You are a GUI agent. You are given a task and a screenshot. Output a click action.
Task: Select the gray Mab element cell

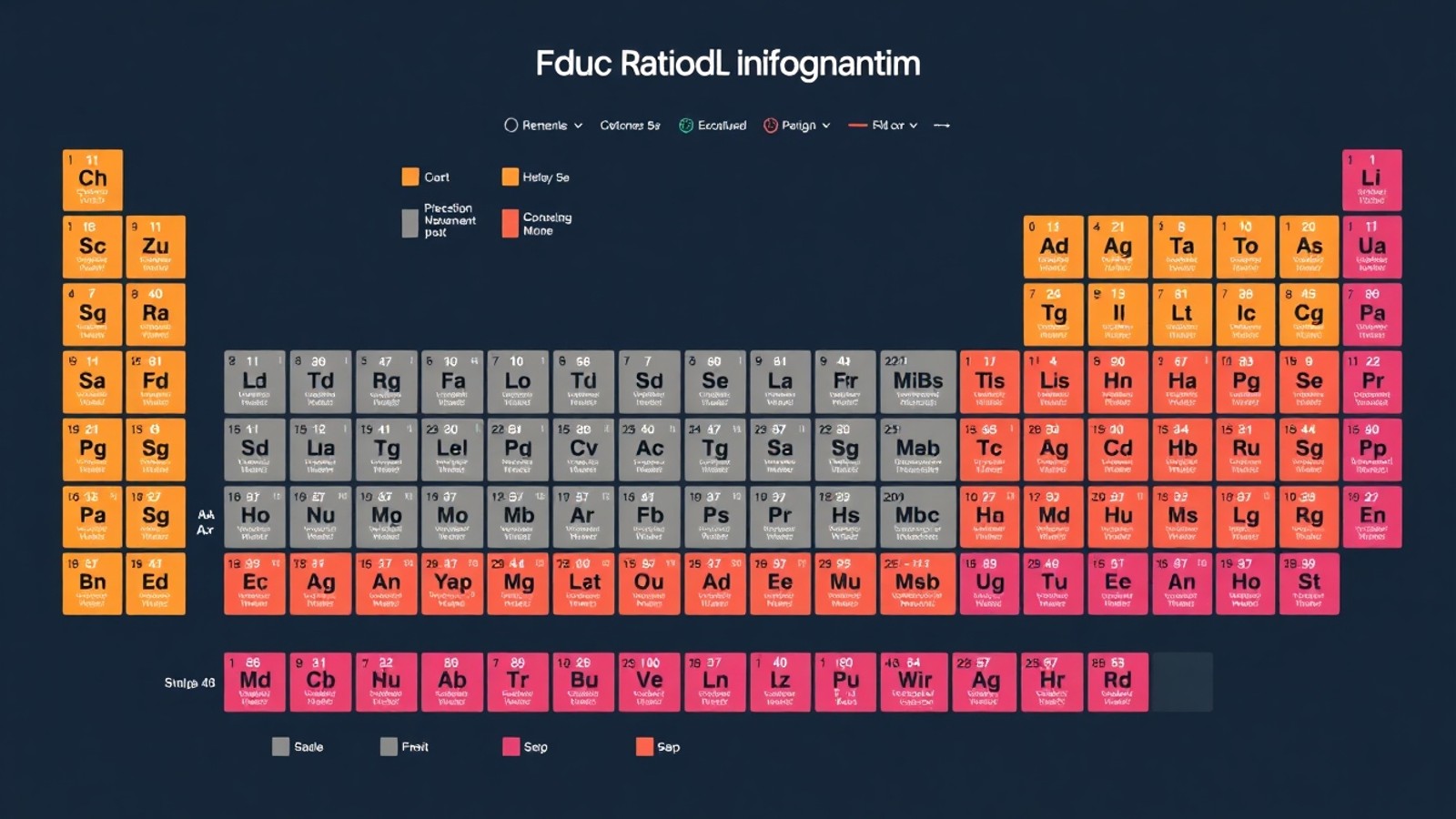pos(918,449)
